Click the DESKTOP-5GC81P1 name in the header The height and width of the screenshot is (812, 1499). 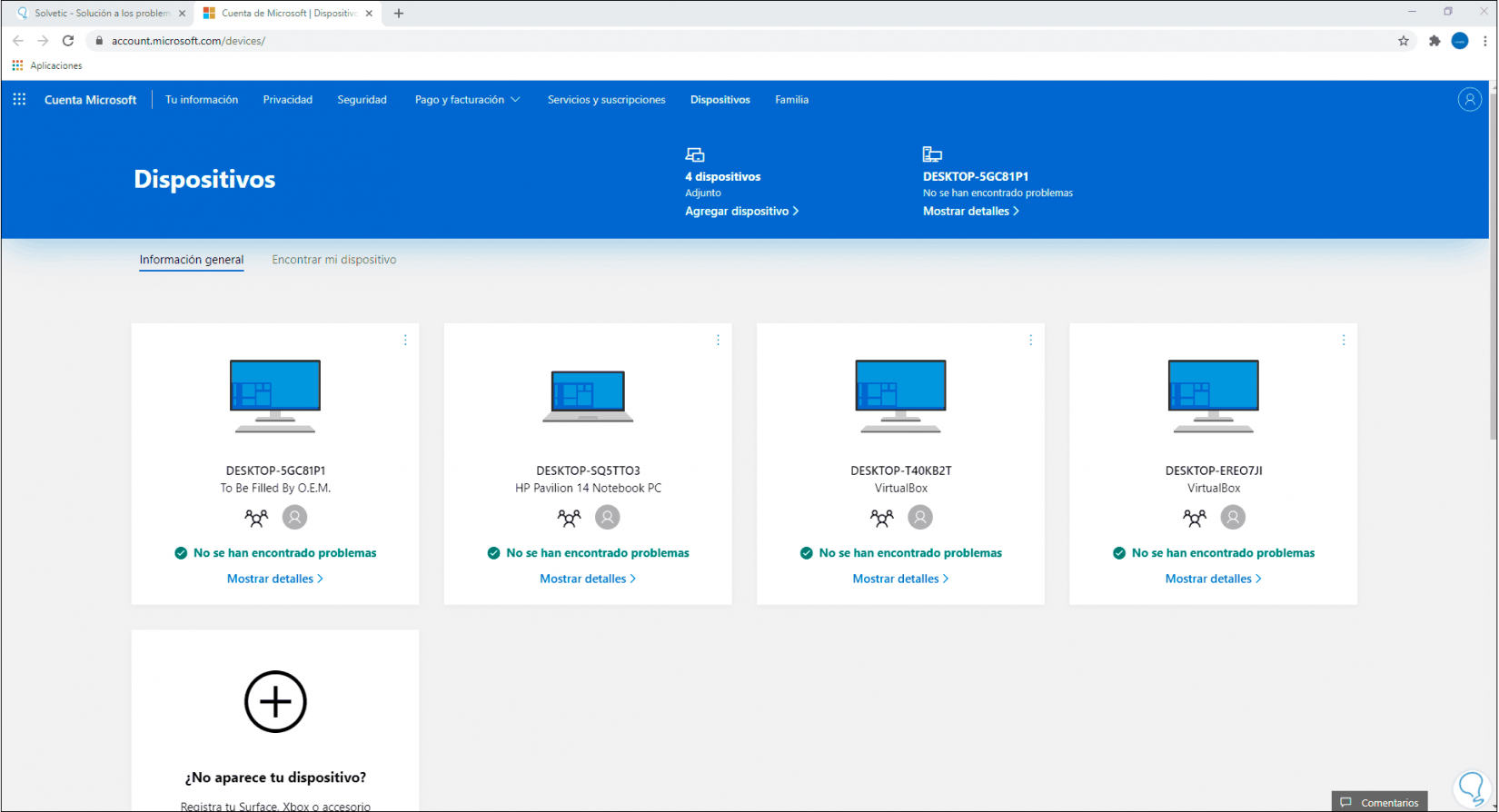976,177
